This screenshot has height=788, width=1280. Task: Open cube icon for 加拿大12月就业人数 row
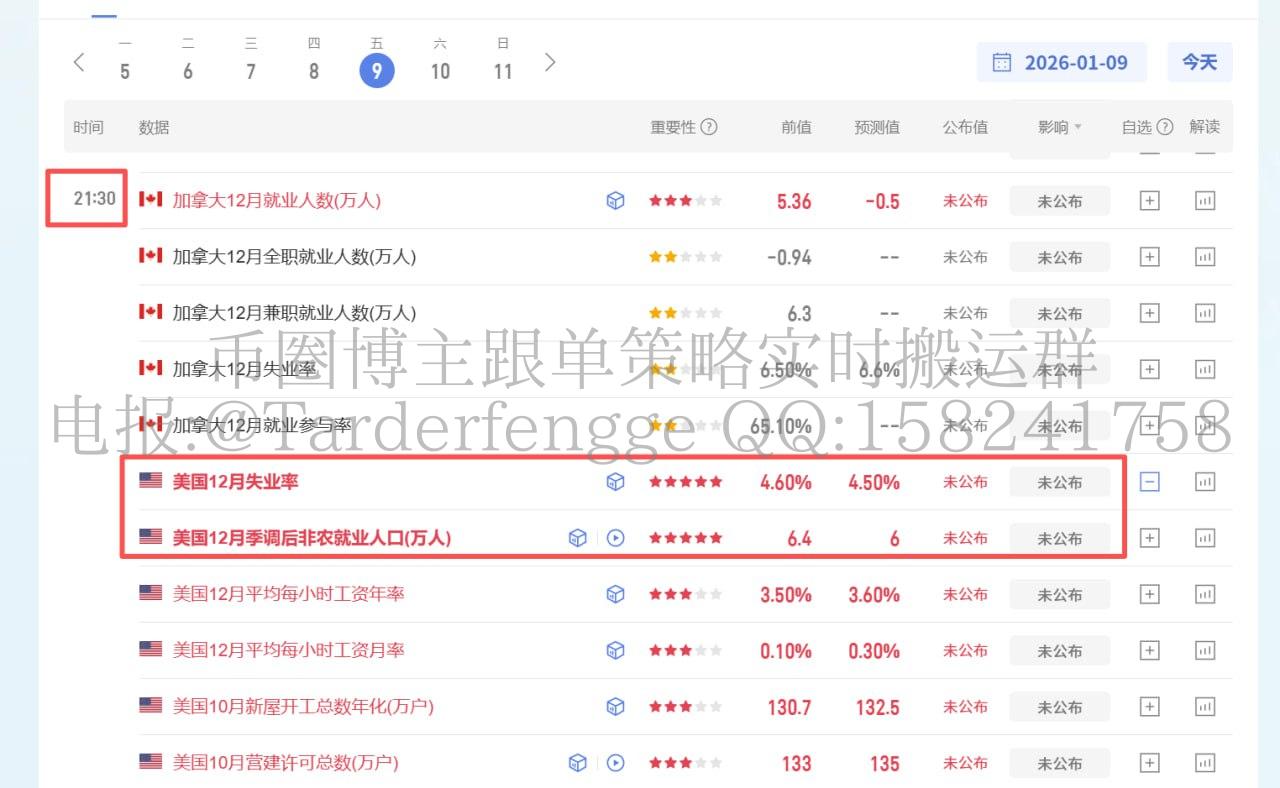point(615,201)
